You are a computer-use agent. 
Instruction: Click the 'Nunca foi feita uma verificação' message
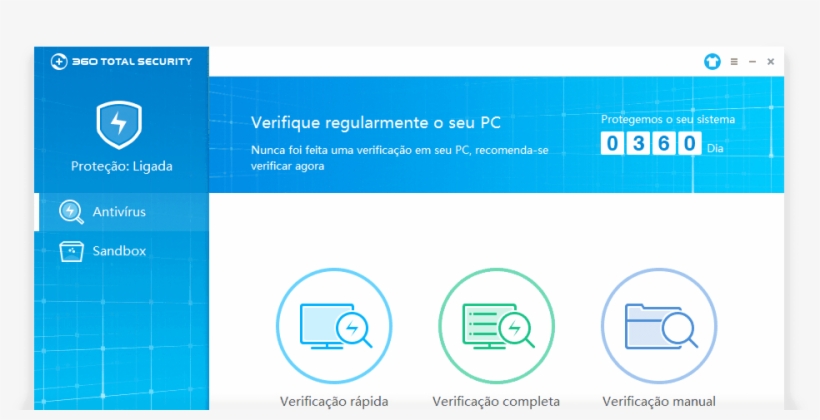[400, 158]
